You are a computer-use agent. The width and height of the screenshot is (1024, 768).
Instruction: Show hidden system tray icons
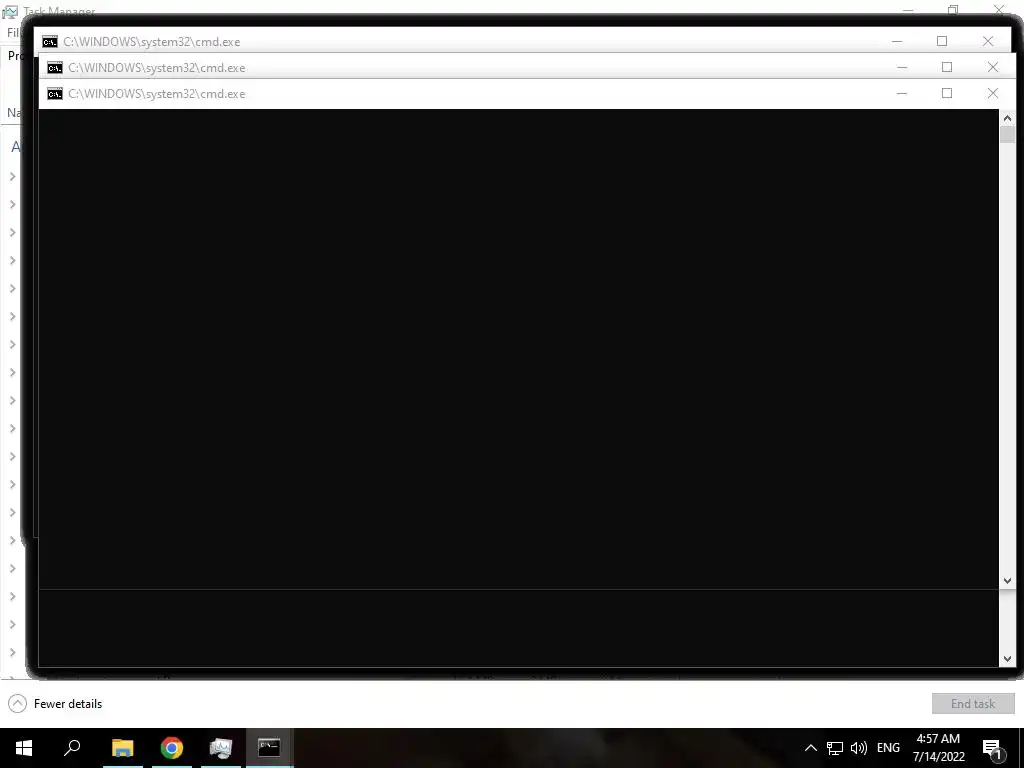(x=810, y=748)
